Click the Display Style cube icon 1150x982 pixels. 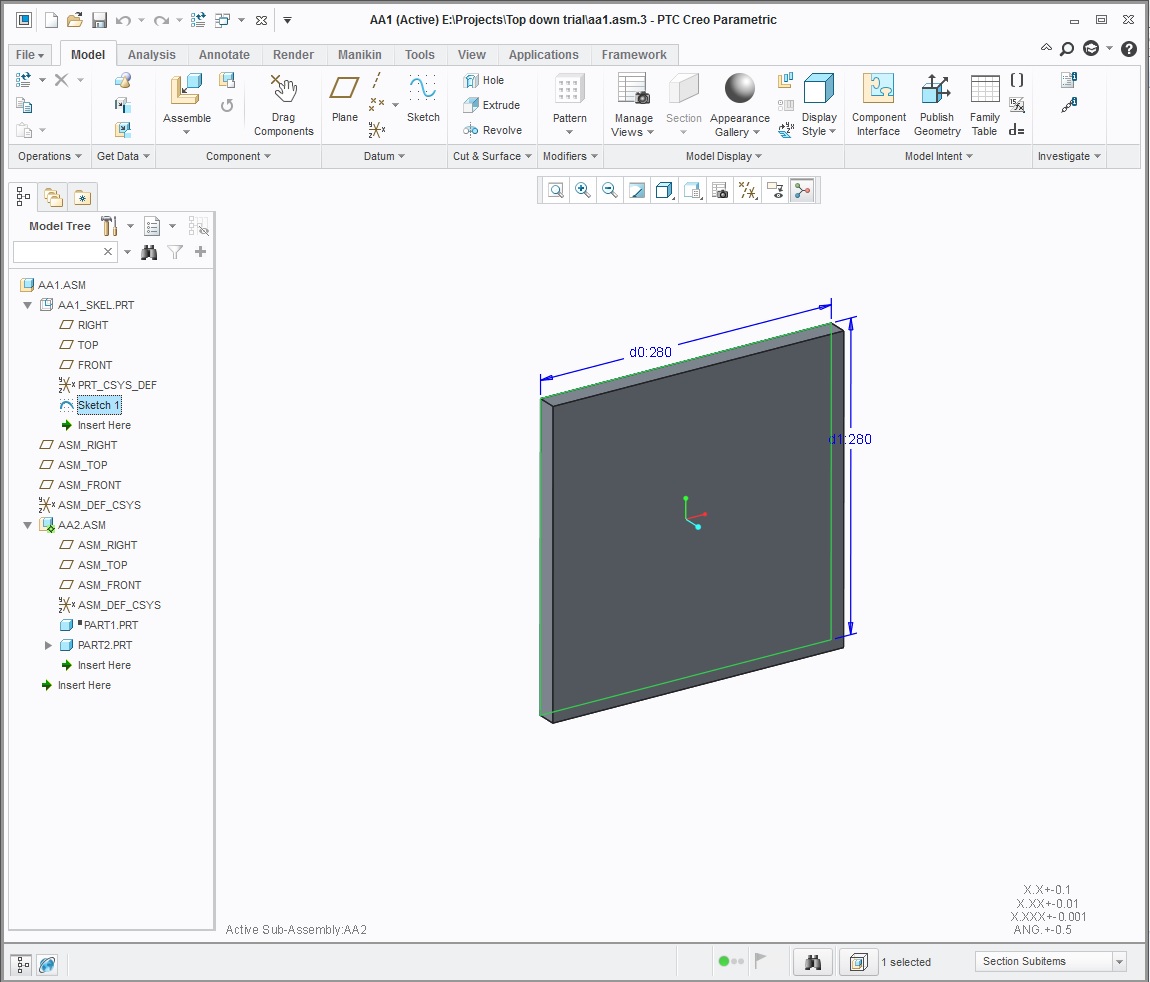click(818, 89)
